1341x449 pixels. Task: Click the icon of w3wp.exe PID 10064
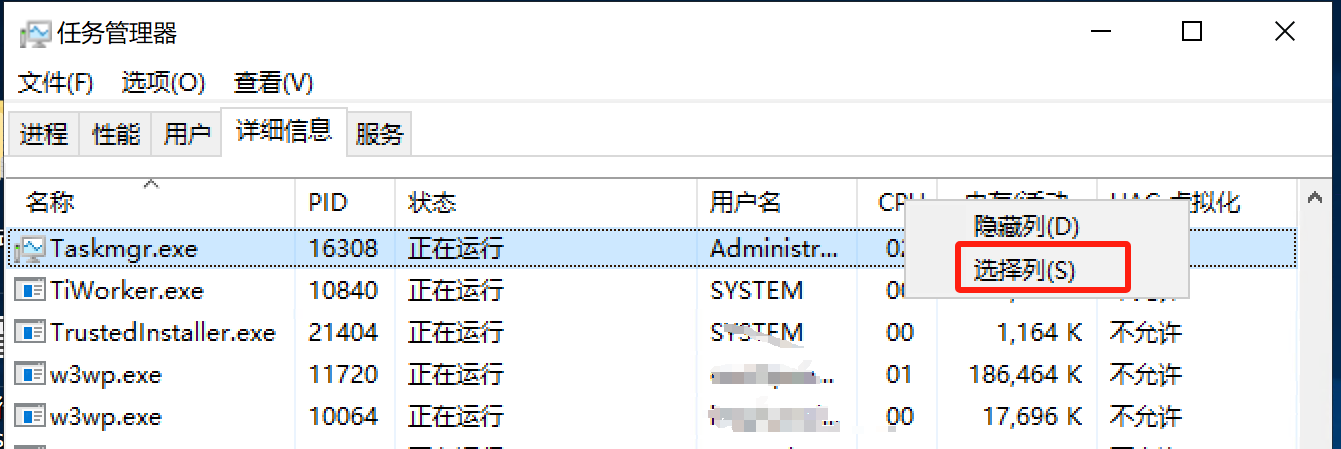coord(32,416)
